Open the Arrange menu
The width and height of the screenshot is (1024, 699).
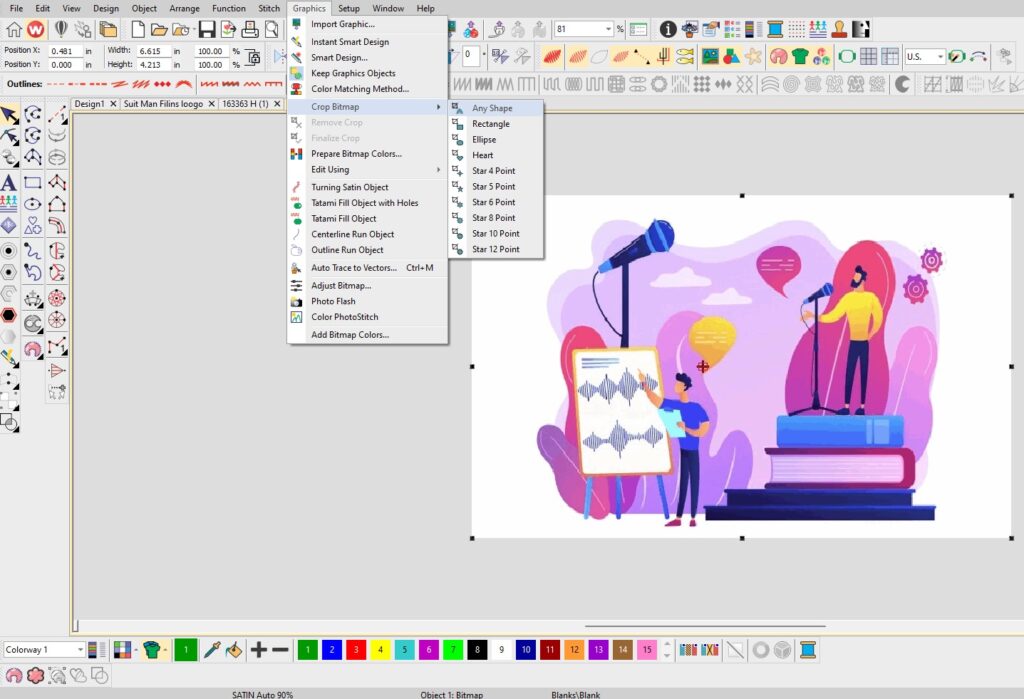(x=185, y=8)
